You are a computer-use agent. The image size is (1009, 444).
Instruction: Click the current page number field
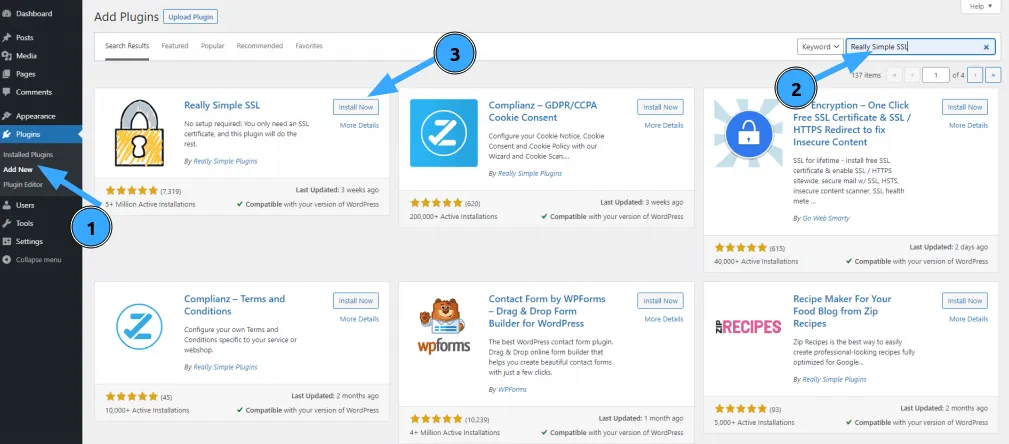(936, 75)
